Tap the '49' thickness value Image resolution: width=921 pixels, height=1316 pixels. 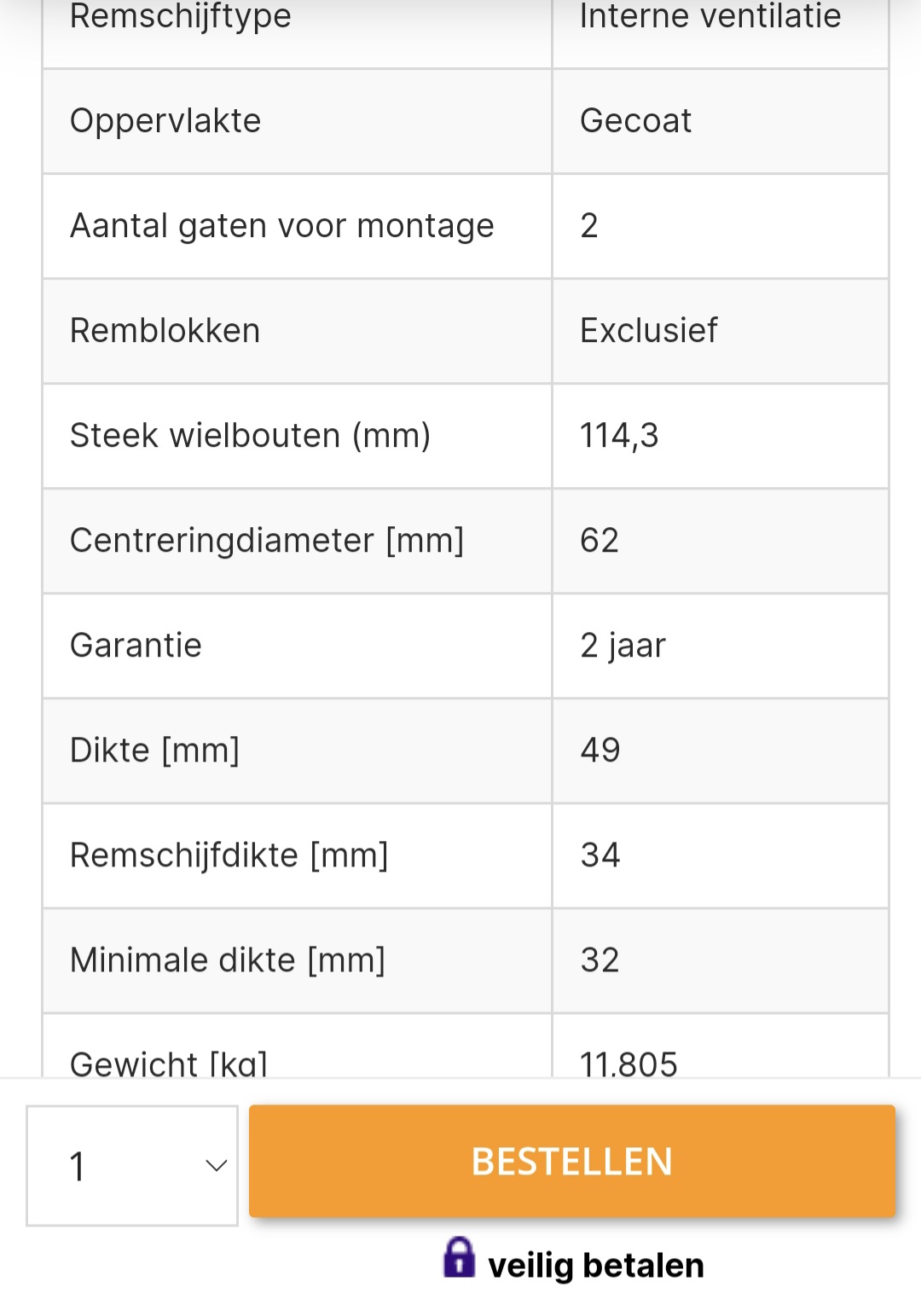600,751
